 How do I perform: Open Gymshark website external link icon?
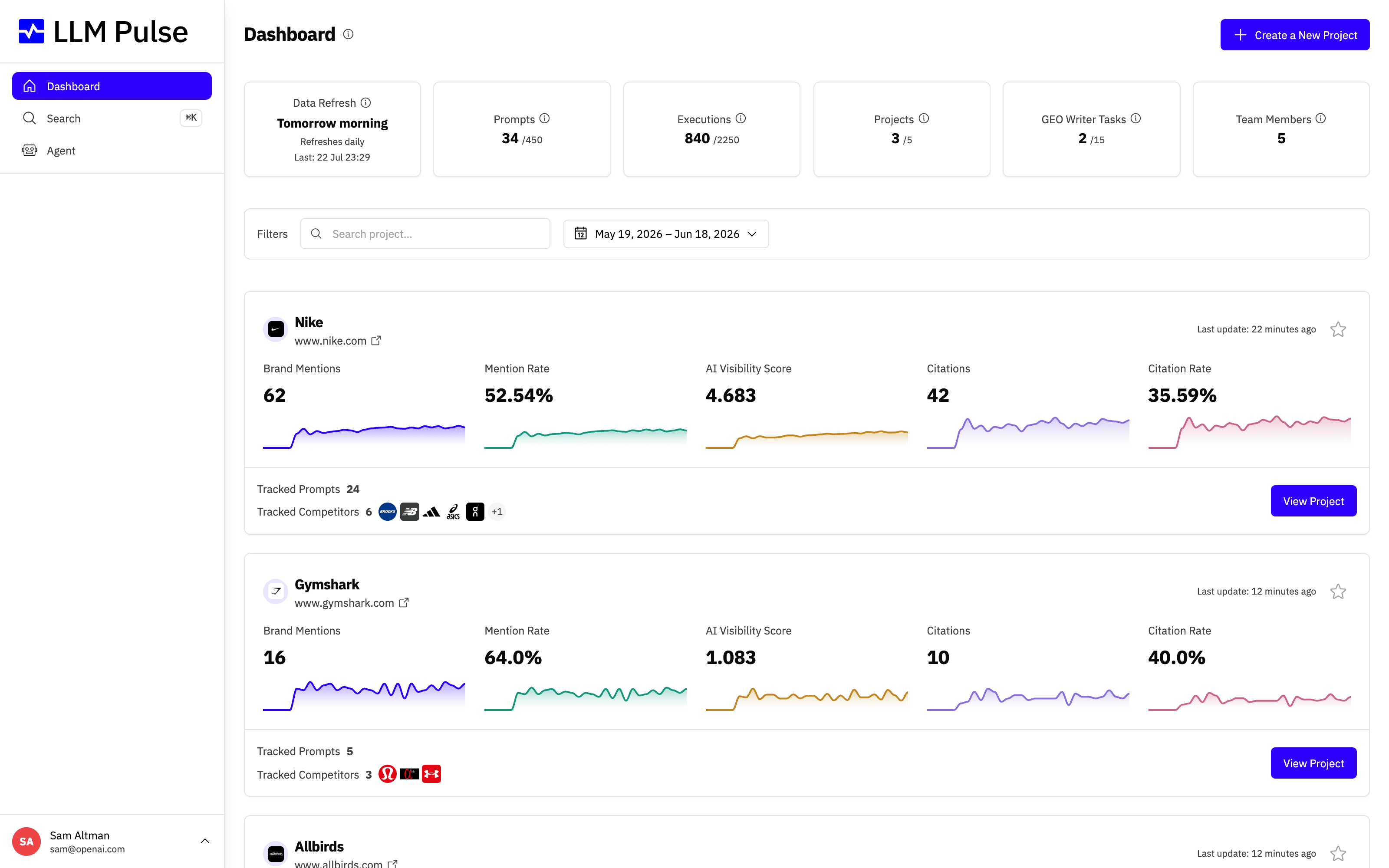404,603
